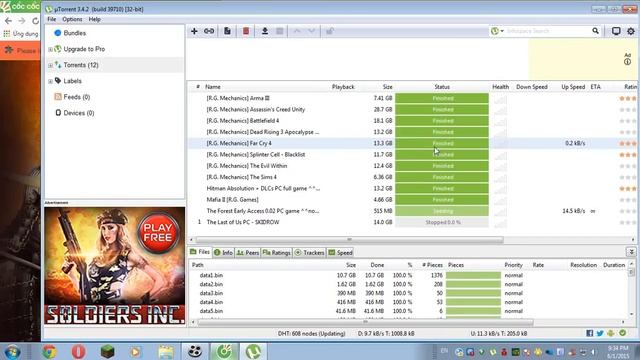The width and height of the screenshot is (640, 360).
Task: Open Chrome from the taskbar
Action: click(49, 351)
